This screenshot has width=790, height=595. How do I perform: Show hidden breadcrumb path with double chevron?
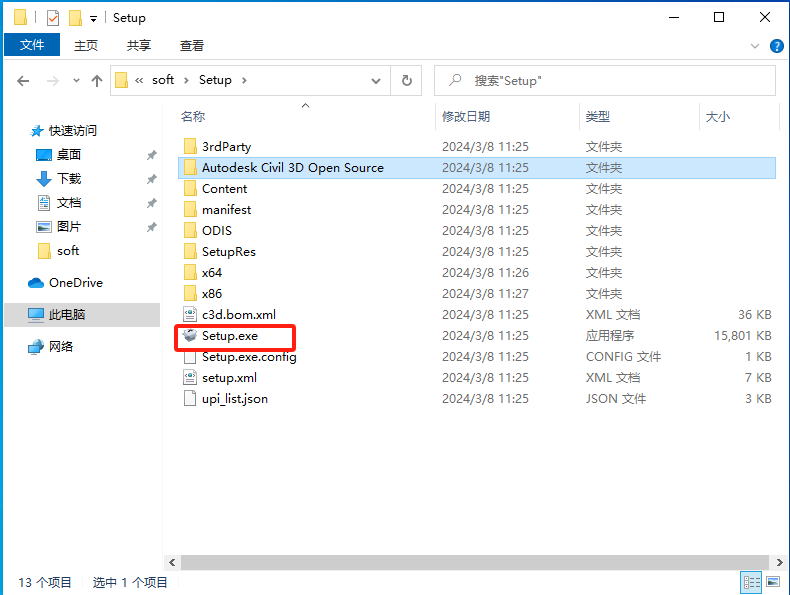(139, 81)
